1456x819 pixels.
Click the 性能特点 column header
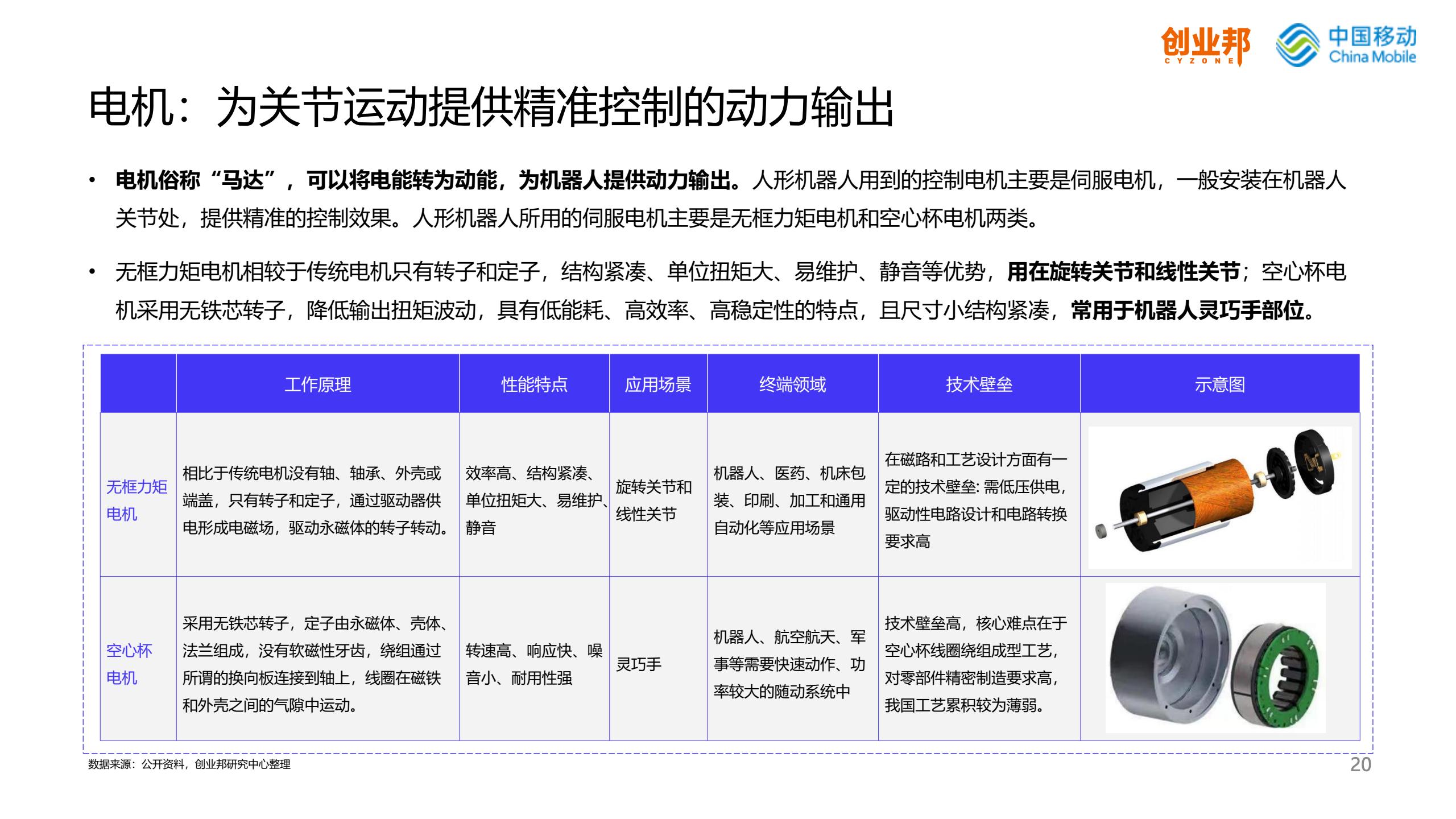(534, 384)
